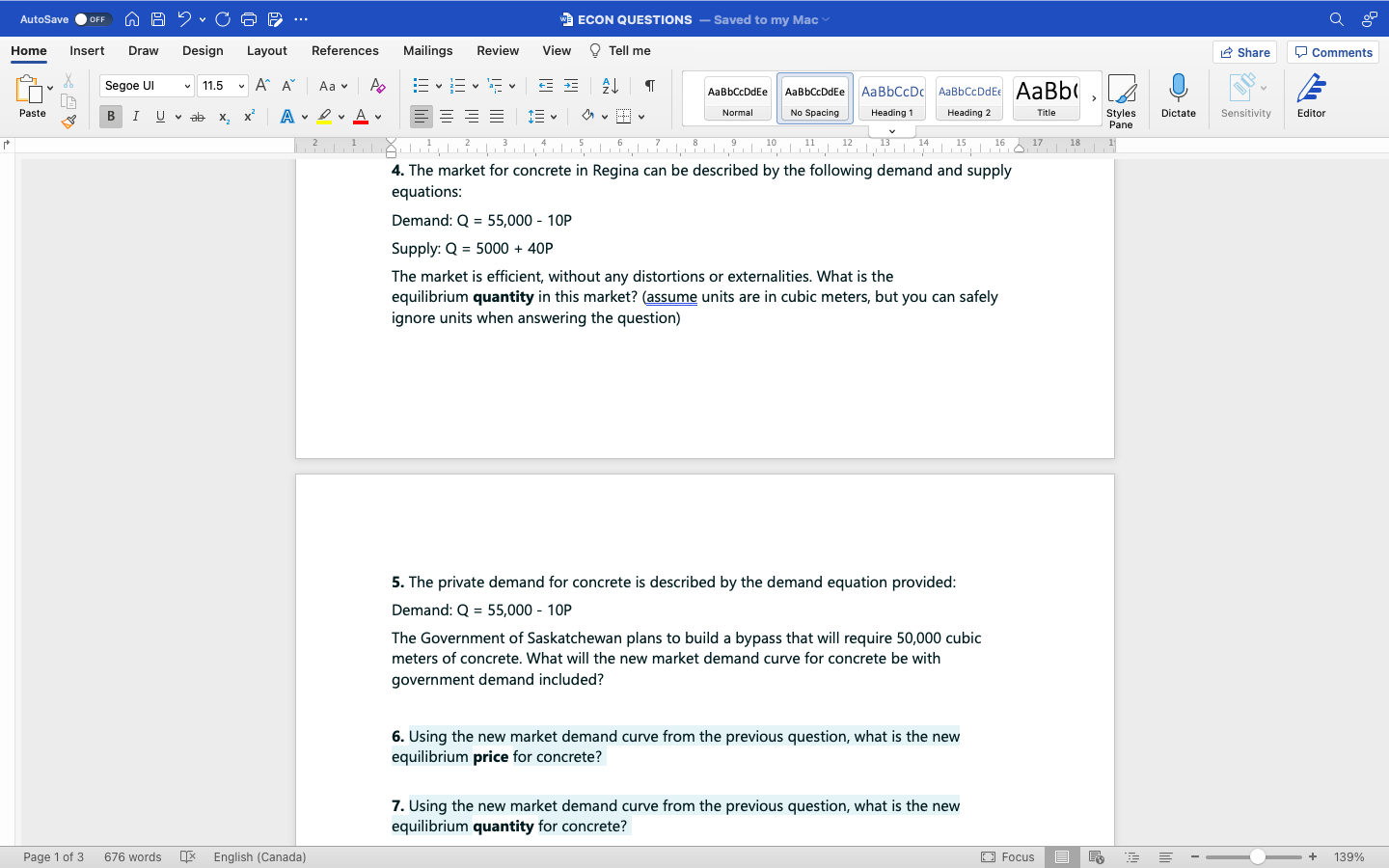1389x868 pixels.
Task: Apply the Heading 1 style
Action: point(891,97)
